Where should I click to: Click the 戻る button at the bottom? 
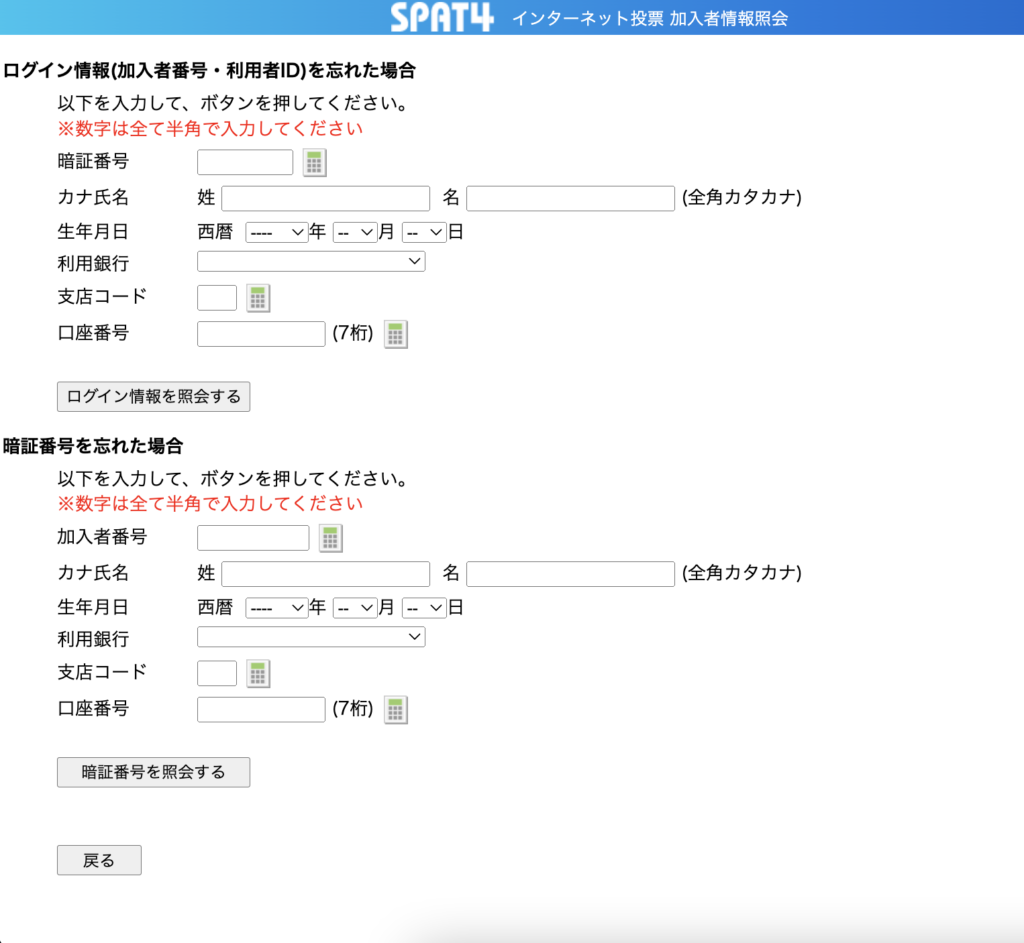(99, 860)
